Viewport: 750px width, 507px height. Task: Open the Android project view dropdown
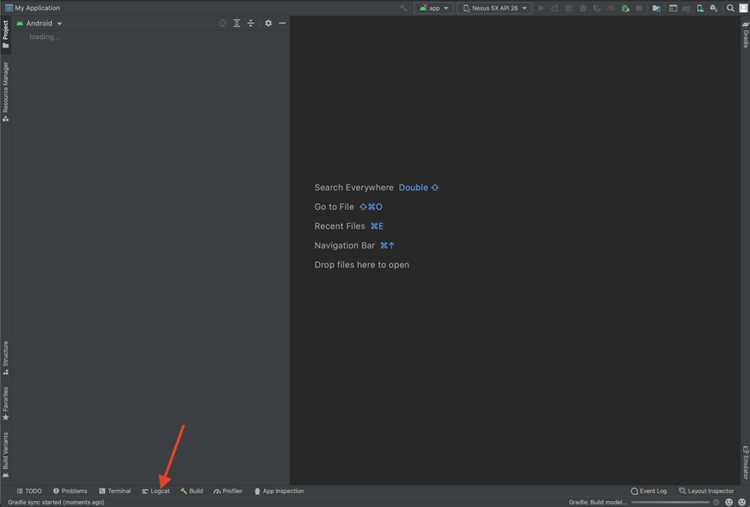[39, 23]
